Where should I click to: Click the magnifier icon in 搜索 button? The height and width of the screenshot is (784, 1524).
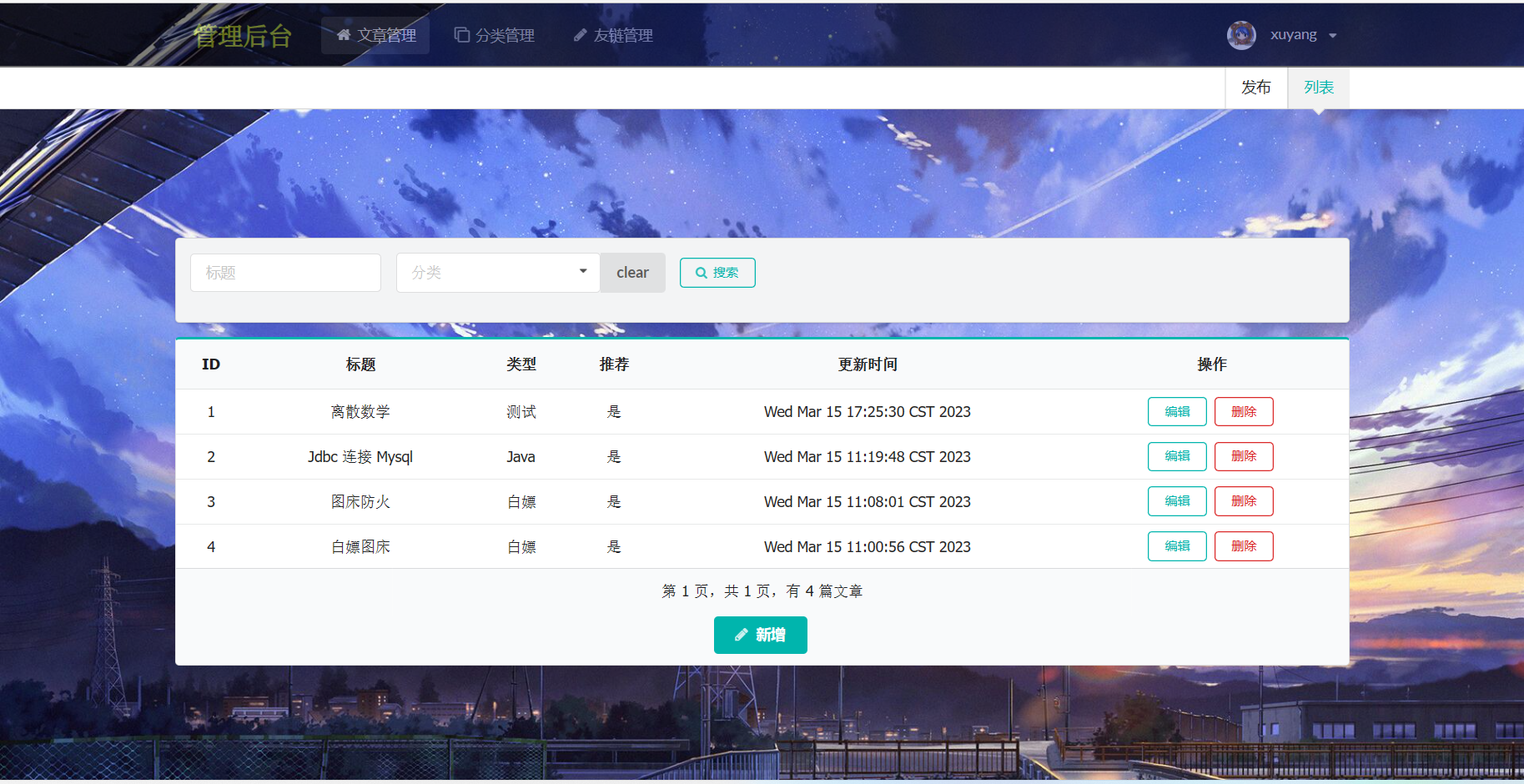702,273
